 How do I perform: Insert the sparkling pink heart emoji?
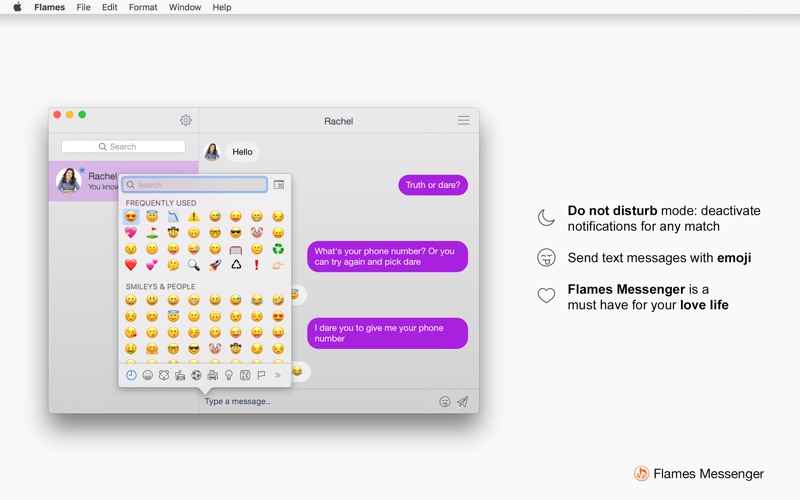[x=131, y=233]
